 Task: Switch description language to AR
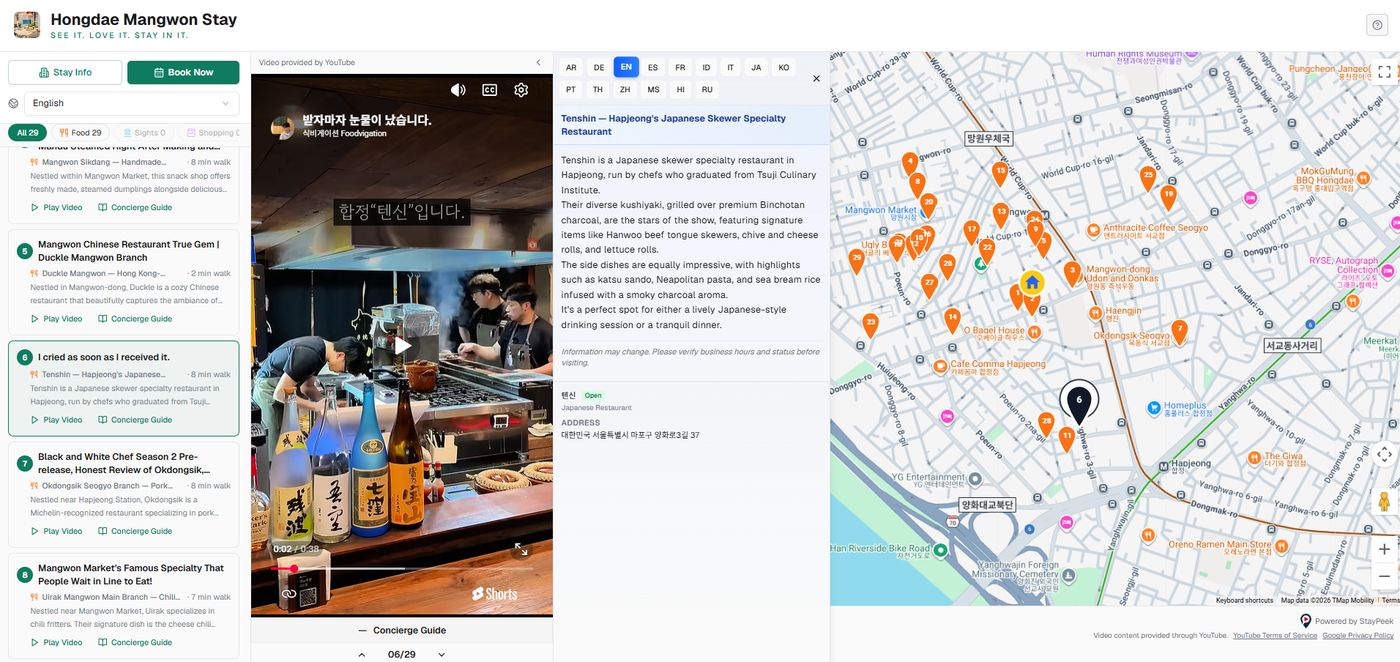coord(571,67)
